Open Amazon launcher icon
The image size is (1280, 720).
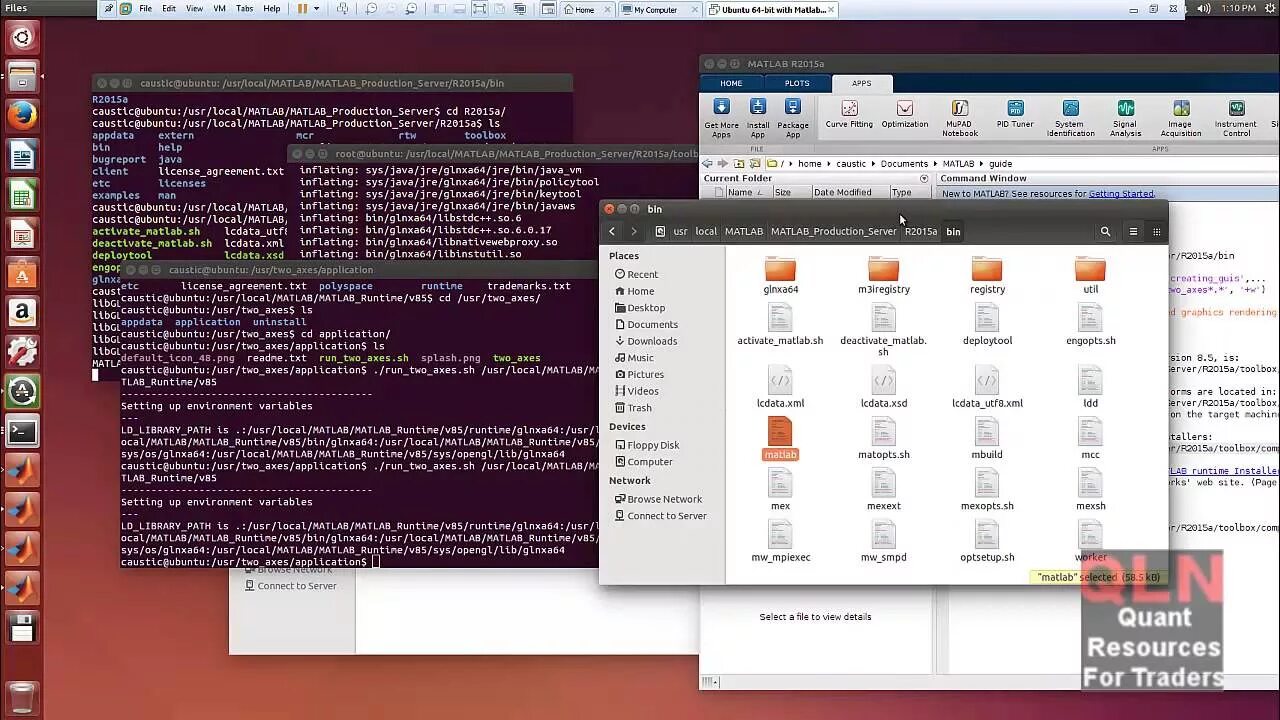coord(22,313)
